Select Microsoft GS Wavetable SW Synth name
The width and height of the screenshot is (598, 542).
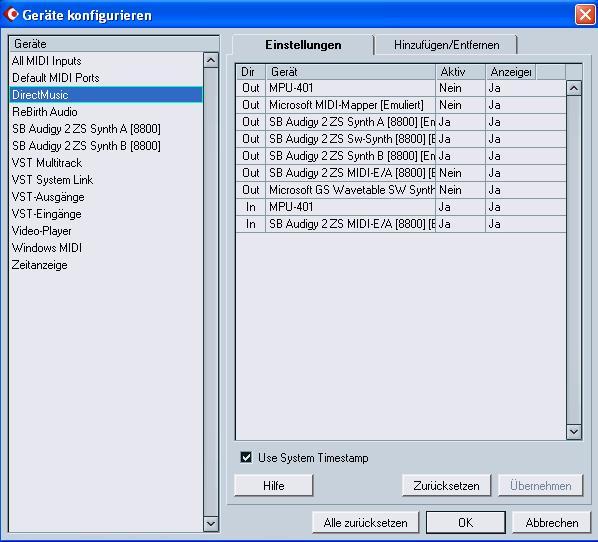[350, 190]
